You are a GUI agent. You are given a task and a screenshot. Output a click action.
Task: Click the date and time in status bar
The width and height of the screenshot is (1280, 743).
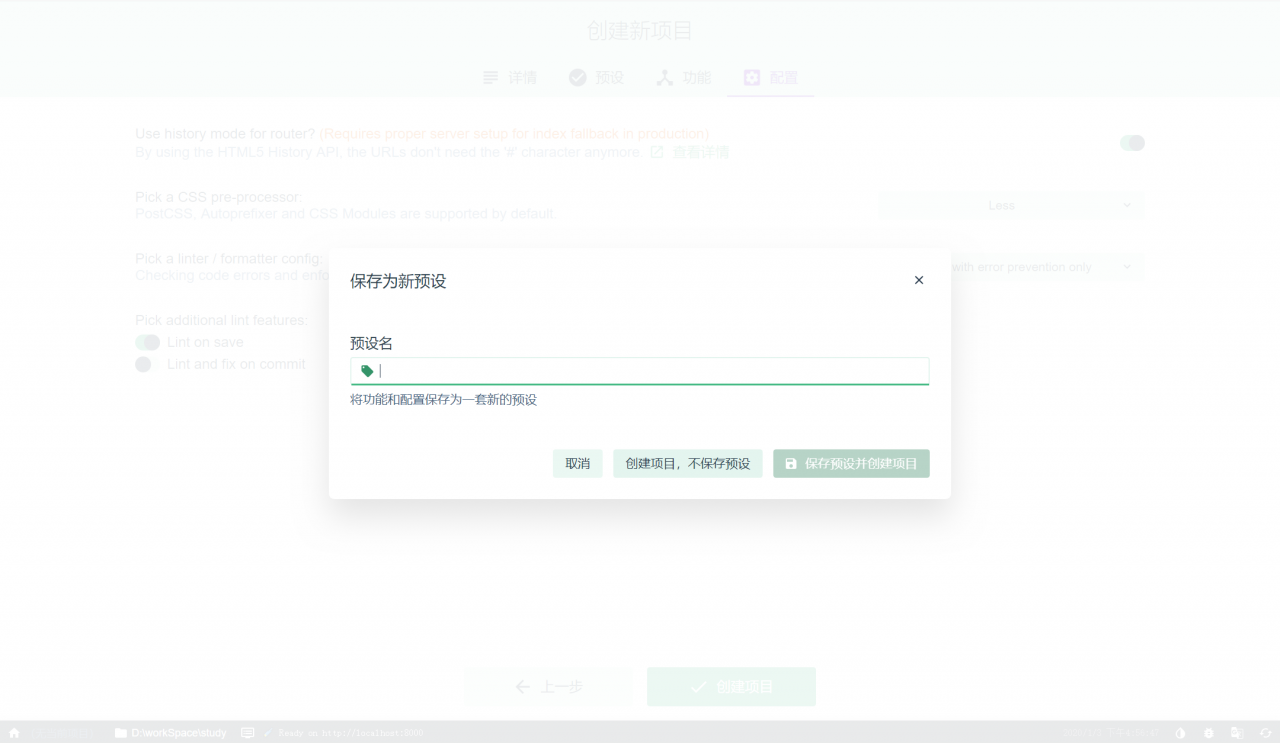pos(1110,733)
